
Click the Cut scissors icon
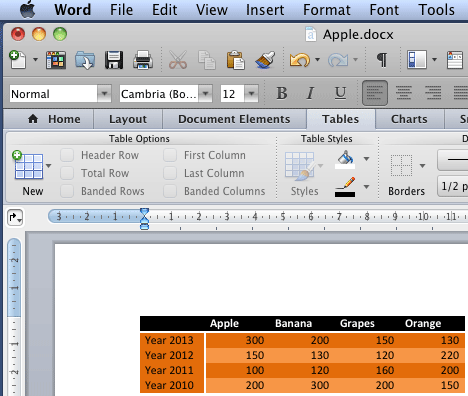(178, 60)
